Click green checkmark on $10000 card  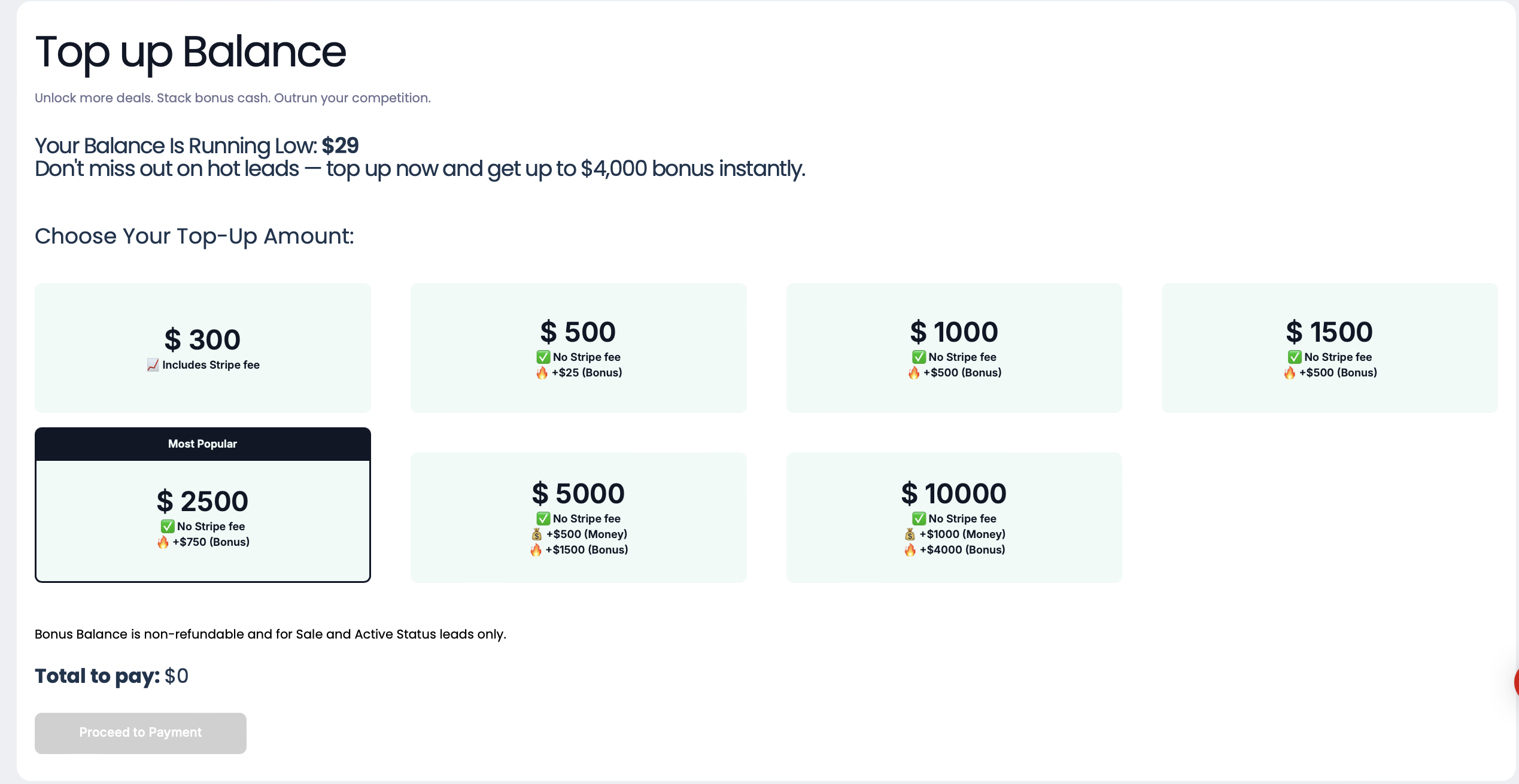(919, 519)
